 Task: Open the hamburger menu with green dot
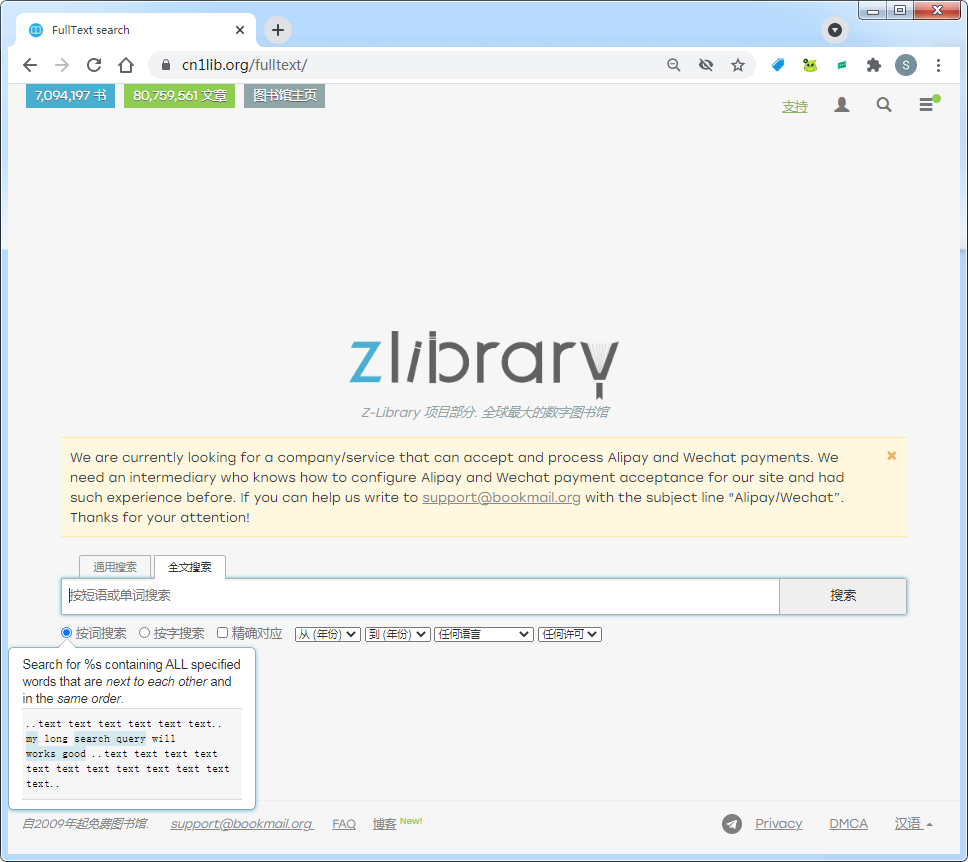928,103
